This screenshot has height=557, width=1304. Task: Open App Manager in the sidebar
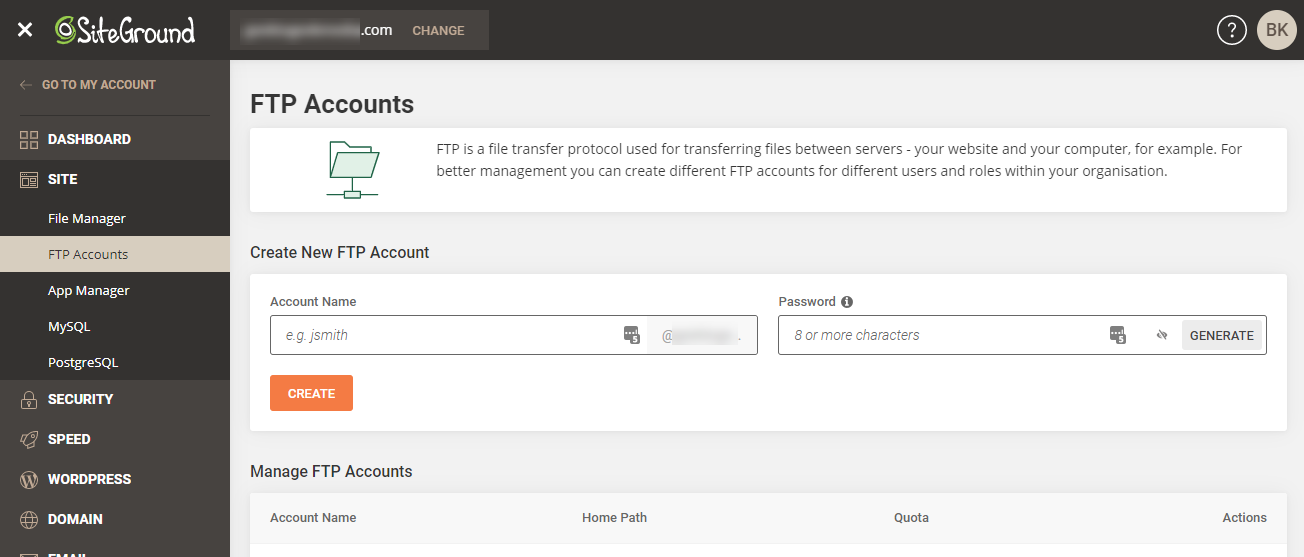[89, 290]
